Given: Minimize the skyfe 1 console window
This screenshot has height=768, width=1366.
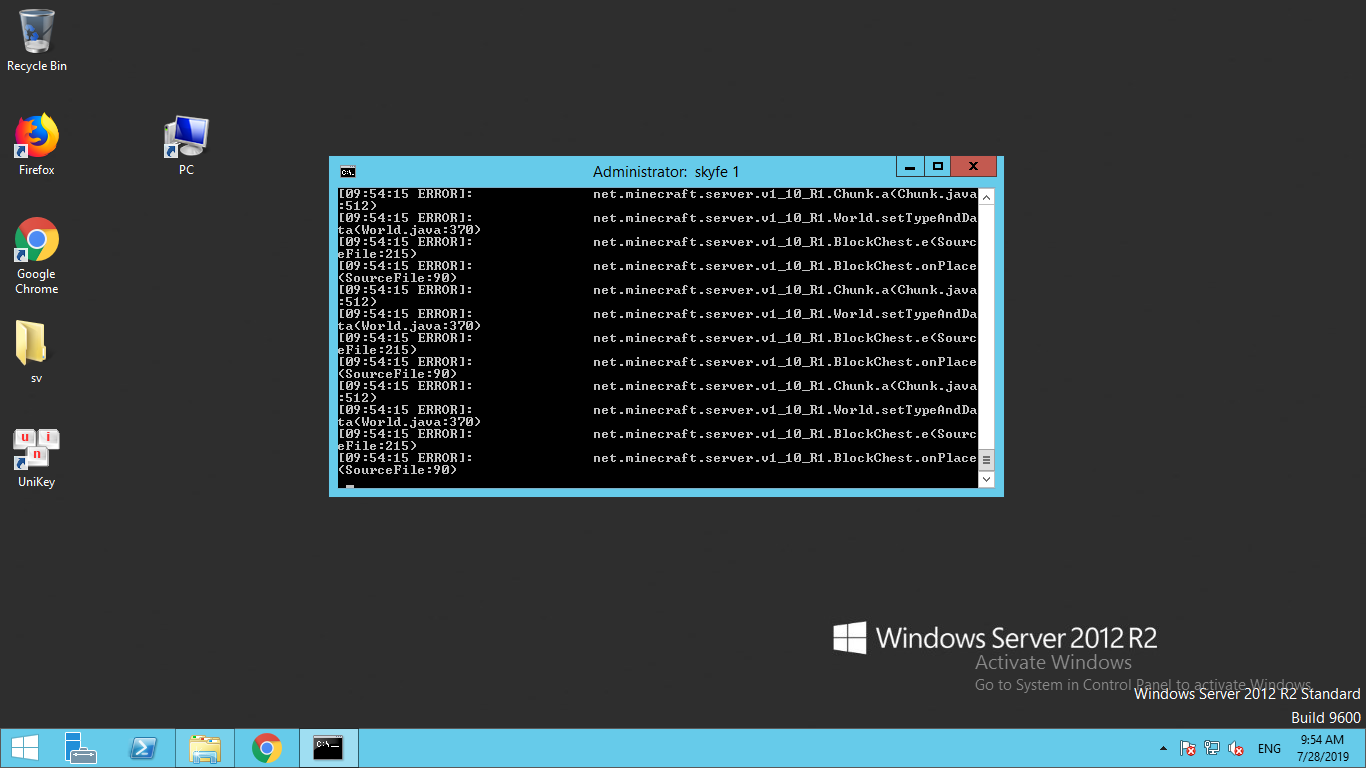Looking at the screenshot, I should (x=909, y=166).
